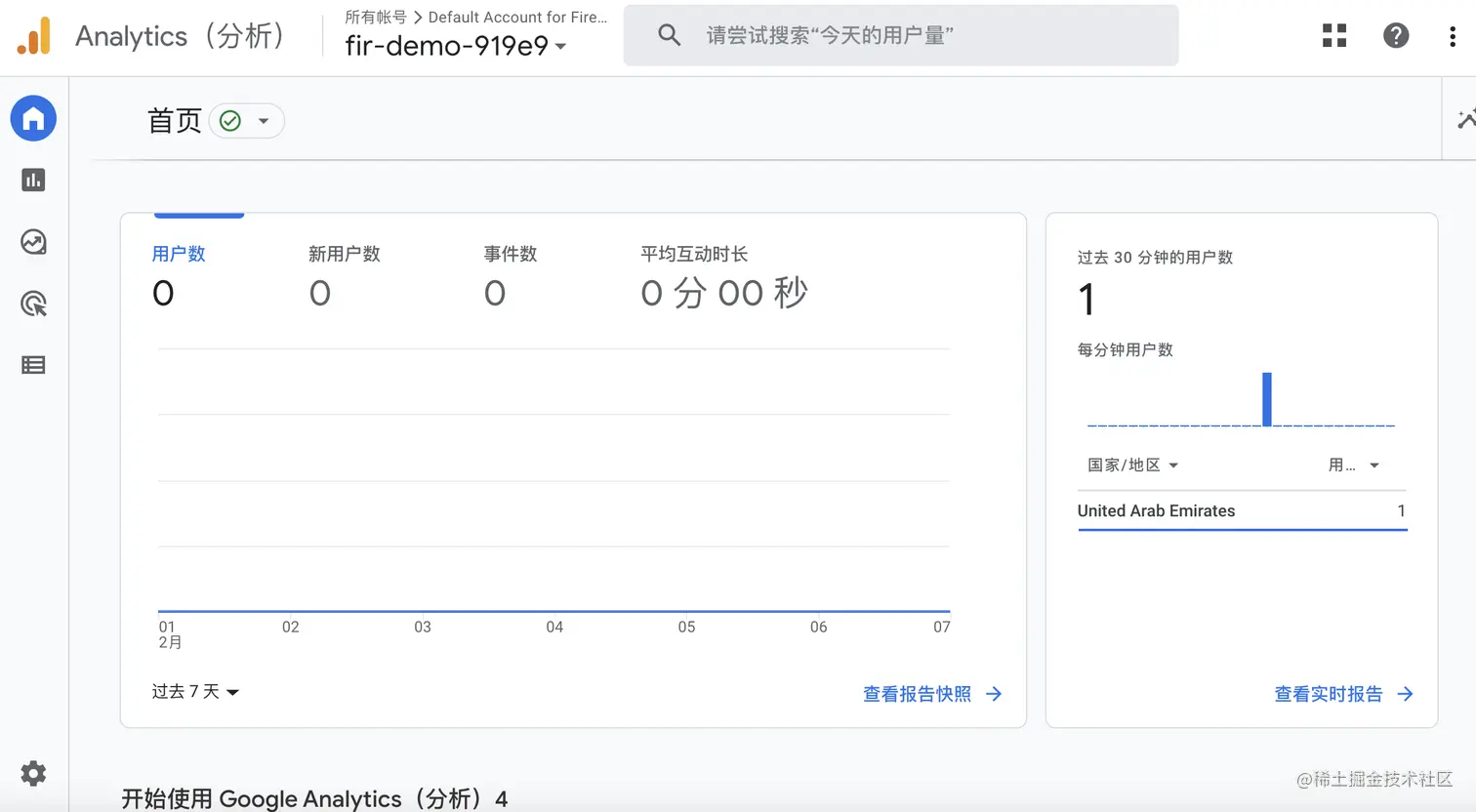Open the Google apps grid icon

(x=1333, y=35)
